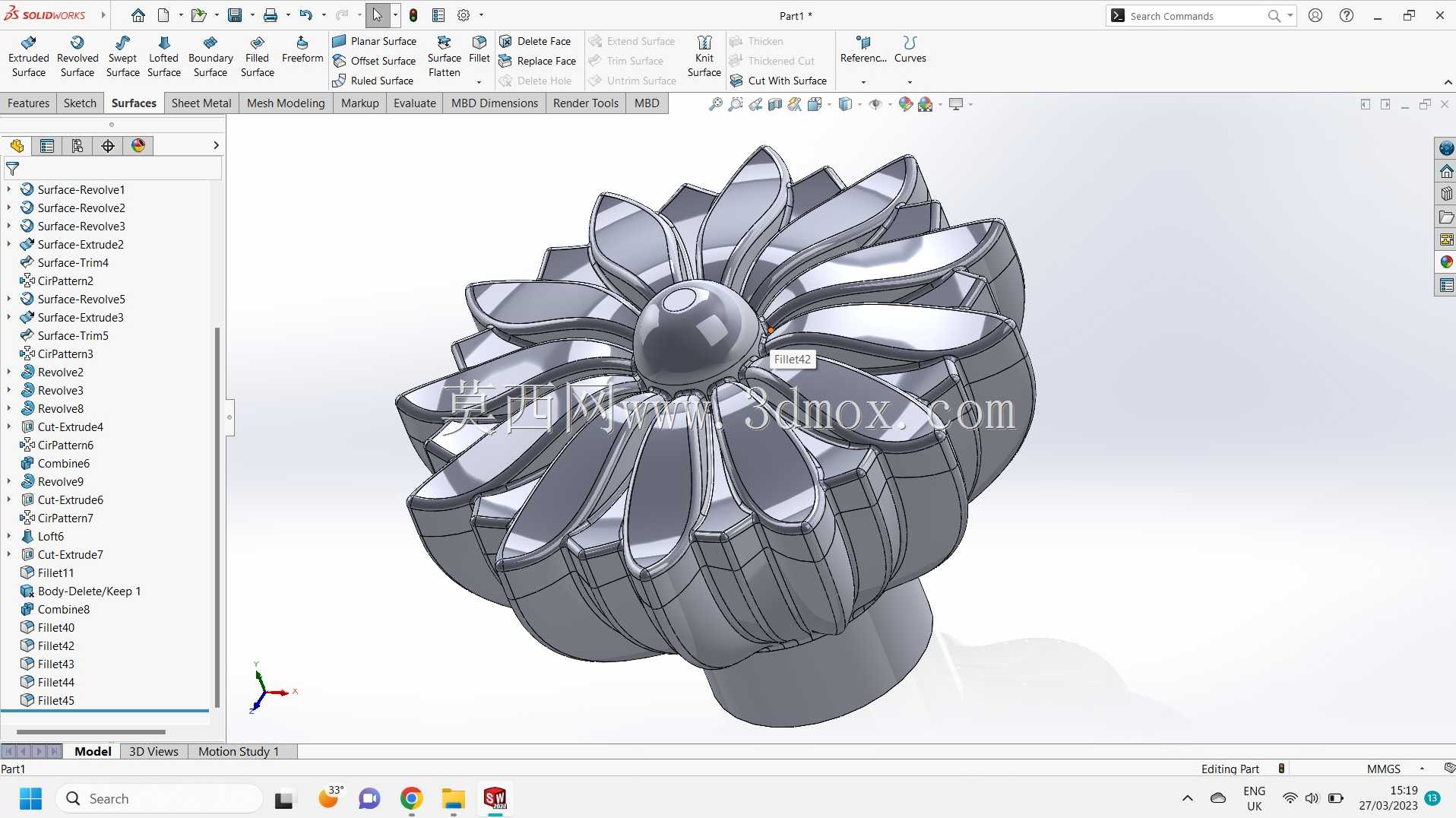Select the Revolved Surface tool
Screen dimensions: 1456x818
point(78,57)
